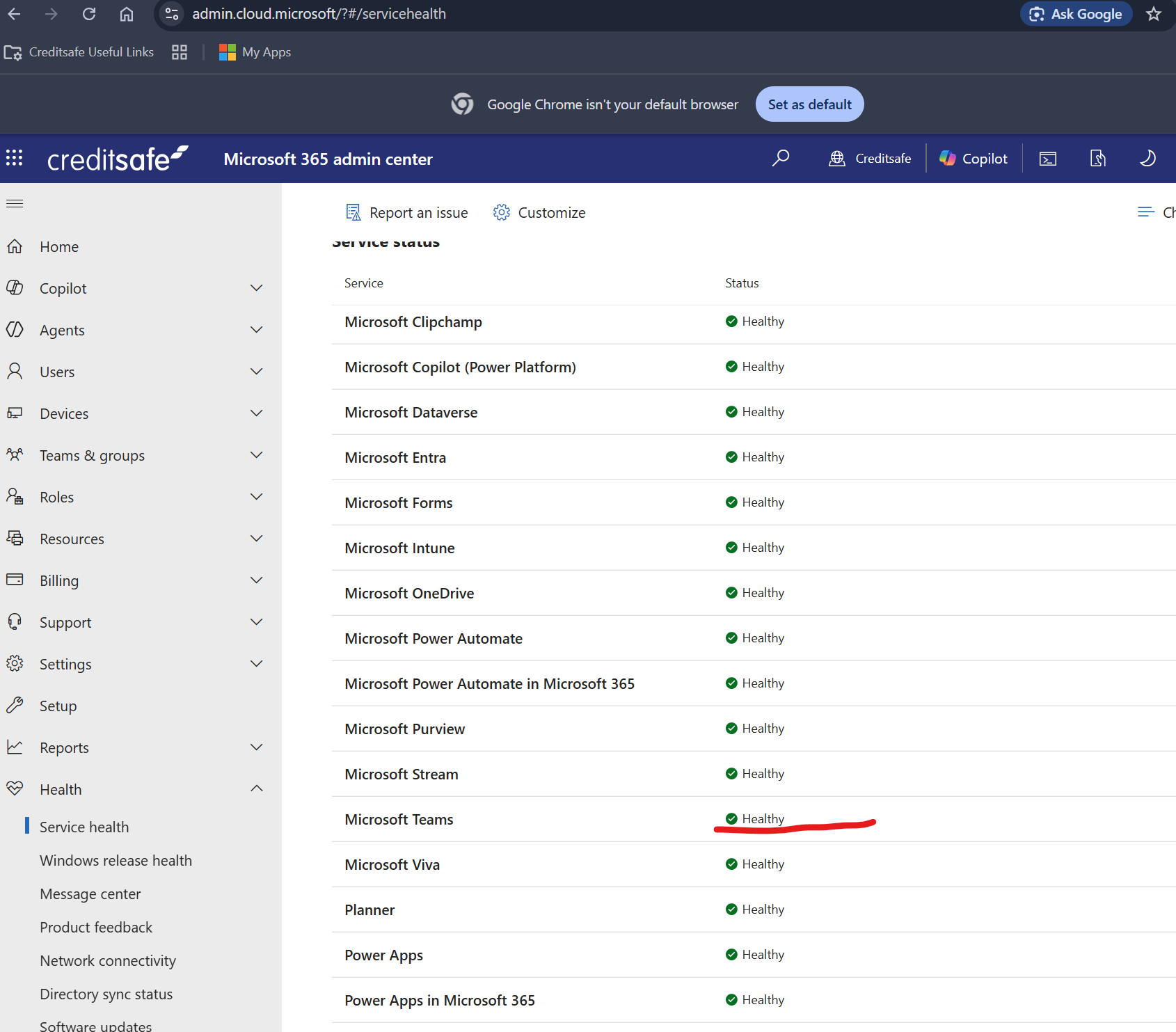1176x1032 pixels.
Task: Open Copilot from the header bar
Action: tap(974, 159)
